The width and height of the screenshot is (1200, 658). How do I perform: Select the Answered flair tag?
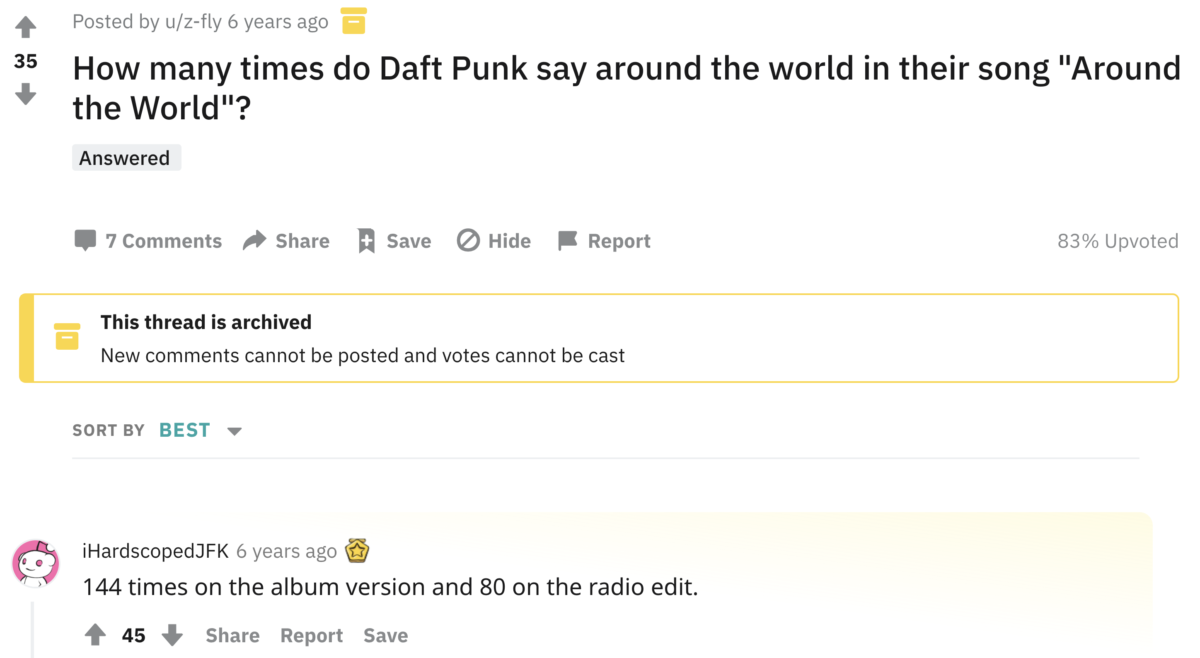coord(126,158)
